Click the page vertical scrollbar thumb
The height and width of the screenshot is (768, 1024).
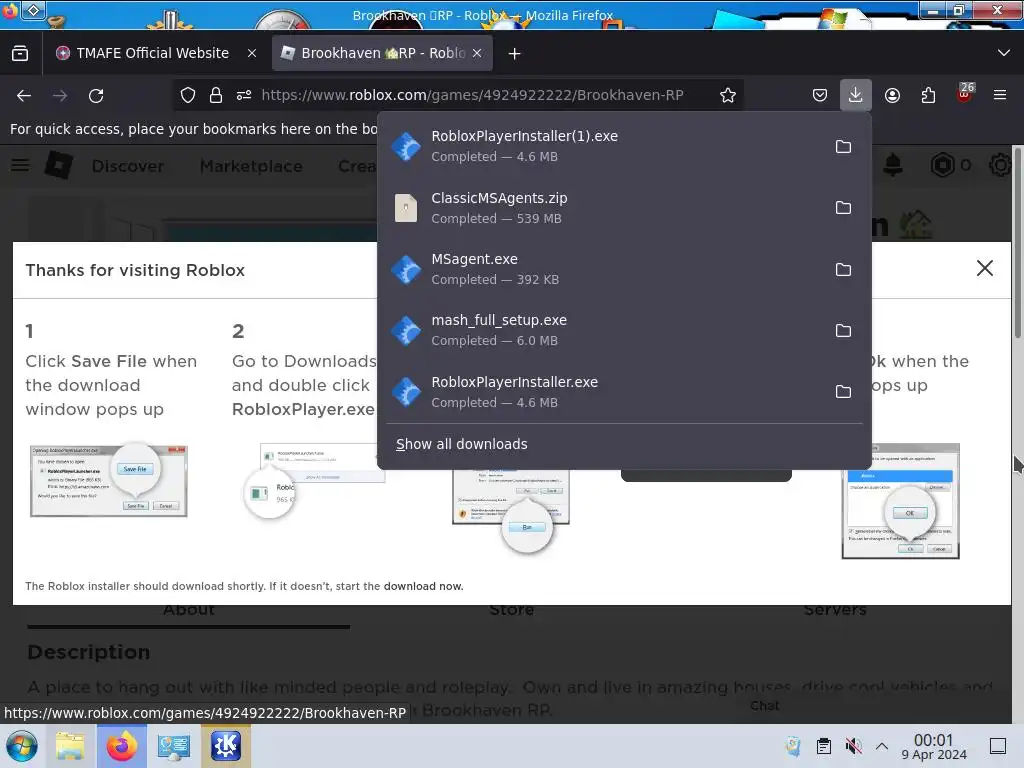coord(1018,242)
